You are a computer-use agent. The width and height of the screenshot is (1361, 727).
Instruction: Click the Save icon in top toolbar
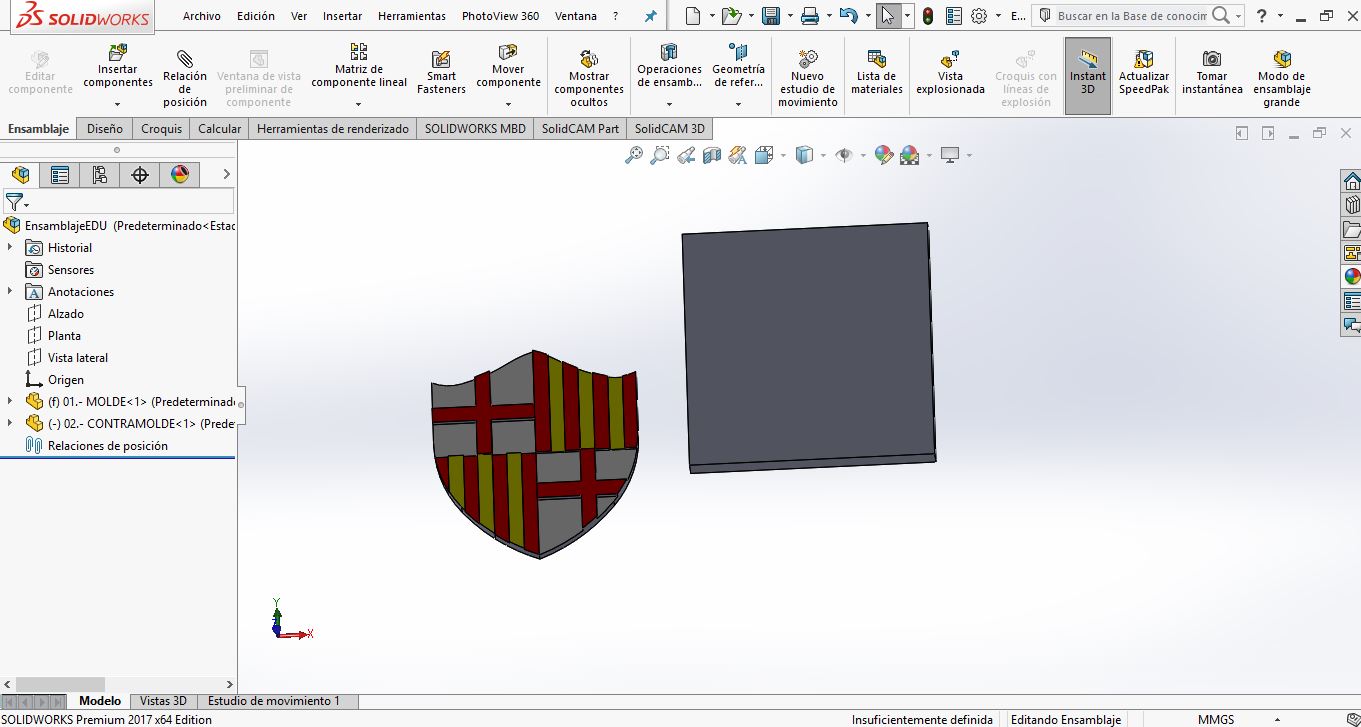770,16
